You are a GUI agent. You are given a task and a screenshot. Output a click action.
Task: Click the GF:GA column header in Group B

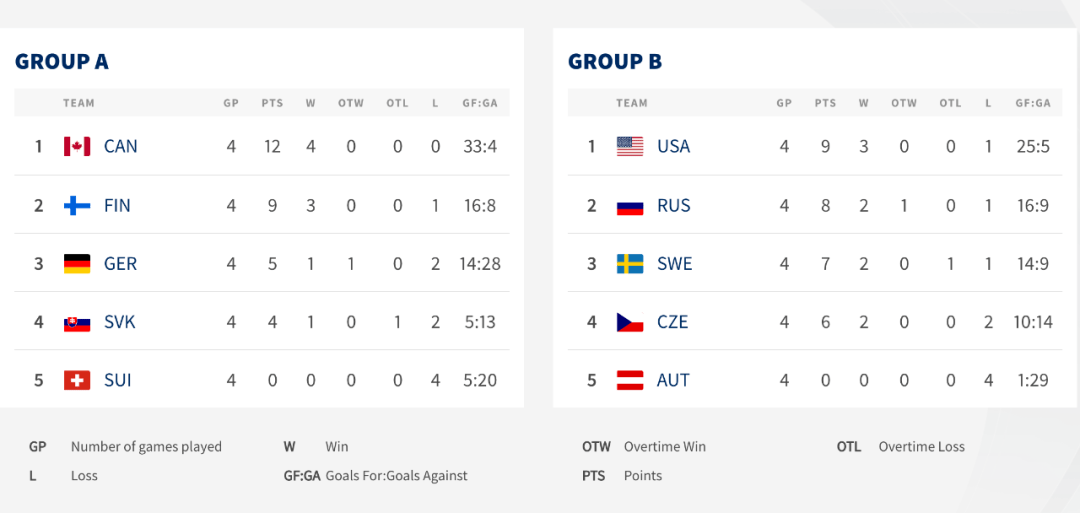pos(1033,103)
